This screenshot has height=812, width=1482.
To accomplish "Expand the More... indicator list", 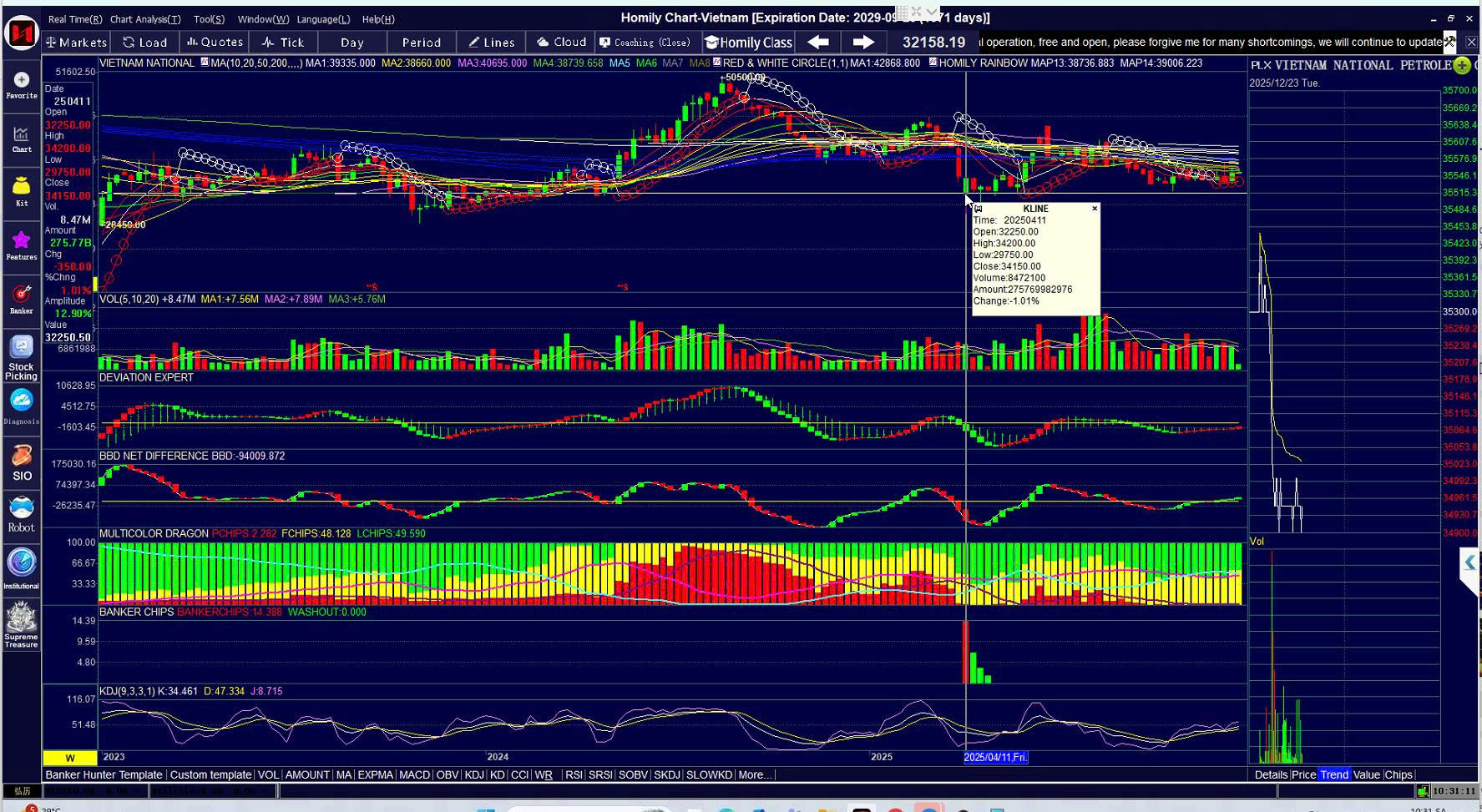I will pos(755,774).
